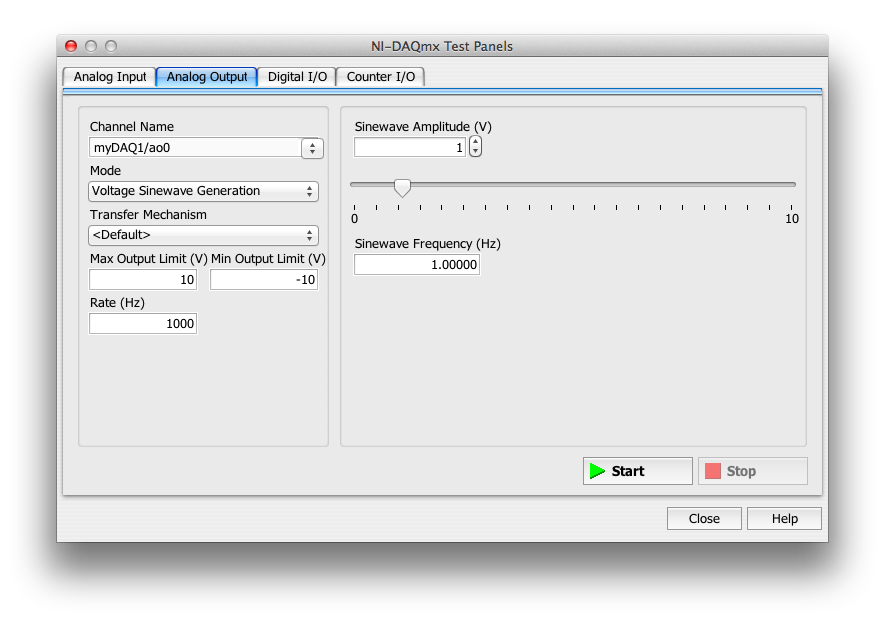Open the Transfer Mechanism dropdown
The image size is (885, 621).
(x=204, y=235)
